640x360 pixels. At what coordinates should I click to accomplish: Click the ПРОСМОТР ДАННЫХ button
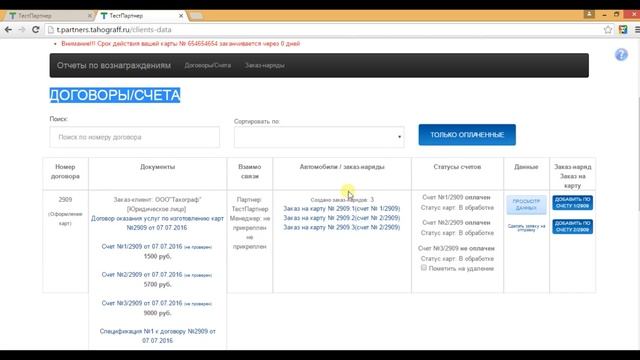click(x=526, y=204)
